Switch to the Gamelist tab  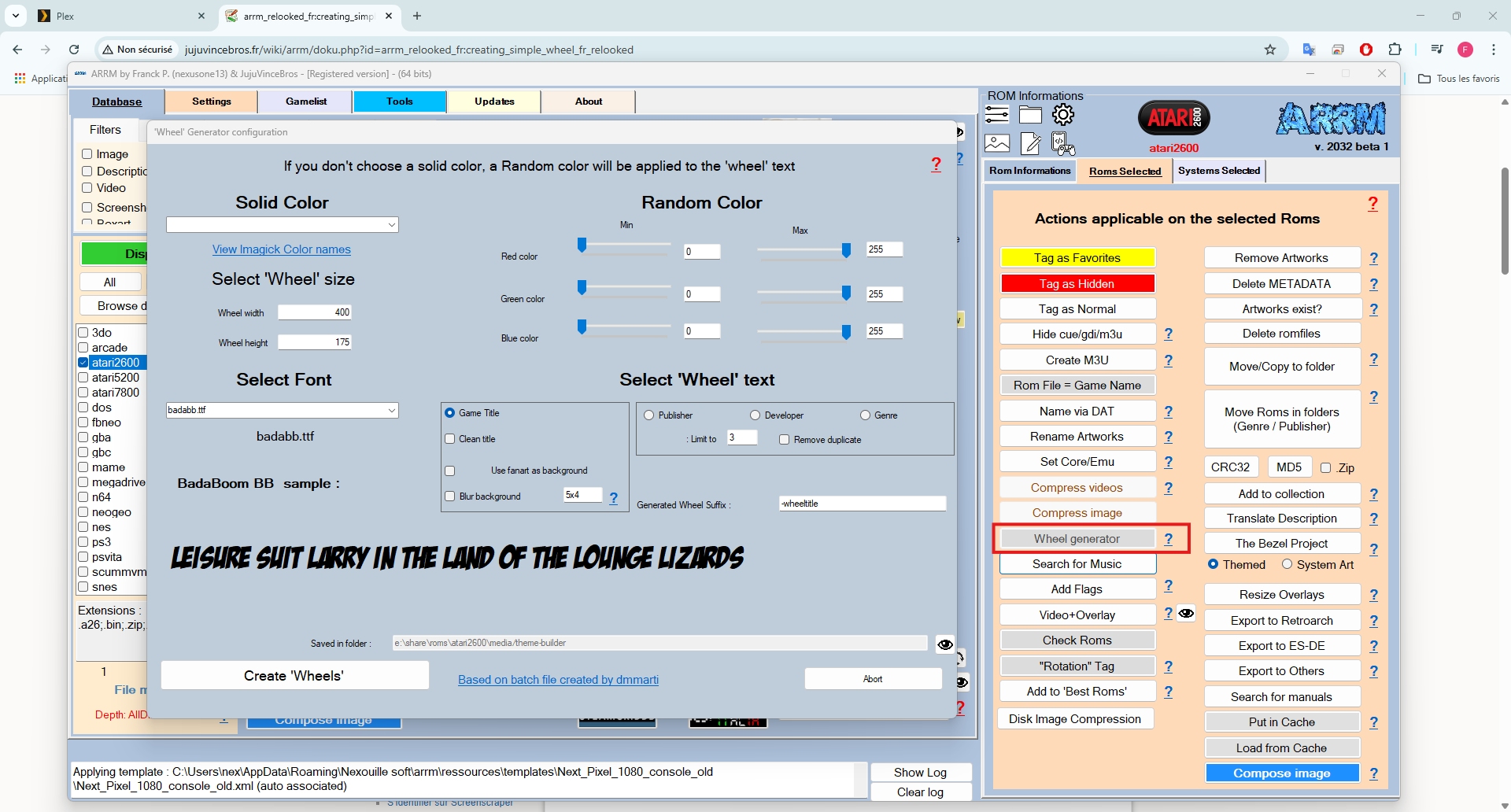[x=306, y=101]
